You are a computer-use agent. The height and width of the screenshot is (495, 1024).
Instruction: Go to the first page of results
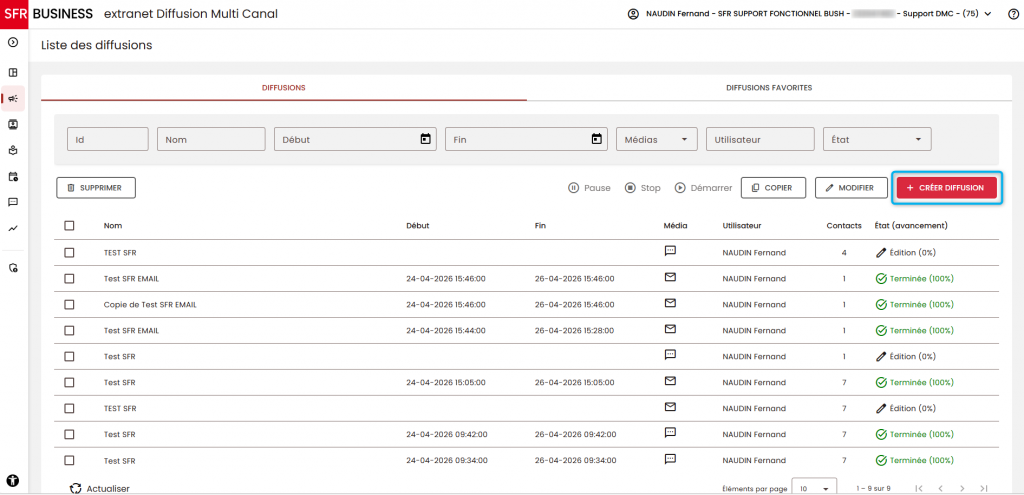[919, 488]
